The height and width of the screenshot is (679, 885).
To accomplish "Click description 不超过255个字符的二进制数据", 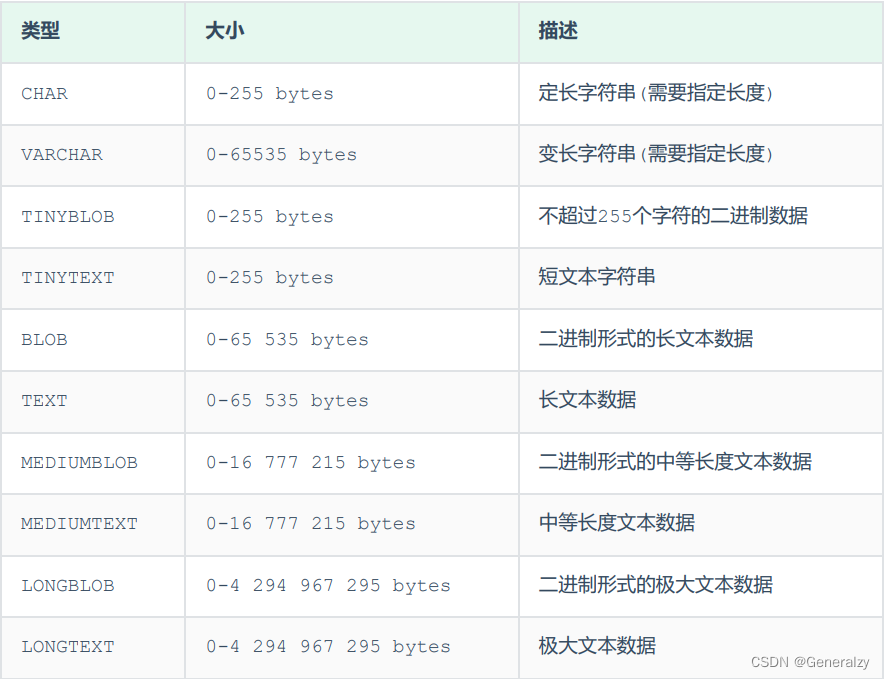I will click(x=673, y=216).
